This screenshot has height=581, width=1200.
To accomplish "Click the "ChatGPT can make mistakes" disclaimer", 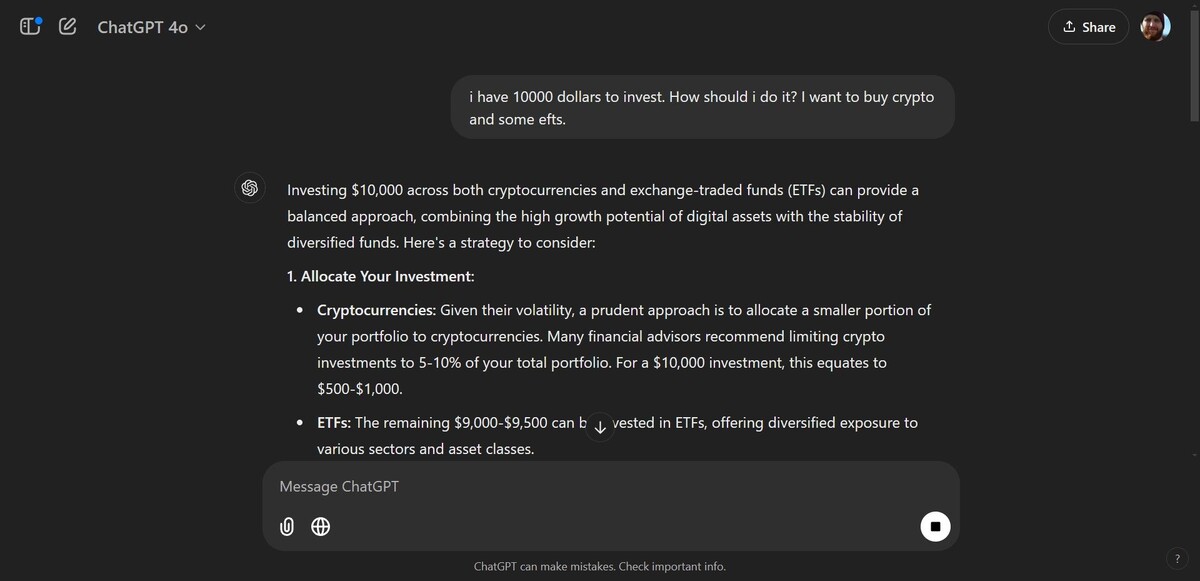I will [600, 567].
